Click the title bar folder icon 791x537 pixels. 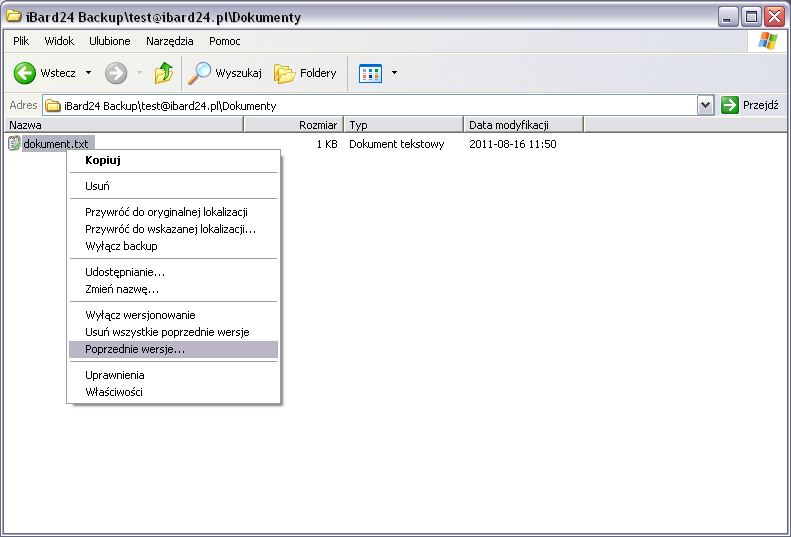[13, 16]
